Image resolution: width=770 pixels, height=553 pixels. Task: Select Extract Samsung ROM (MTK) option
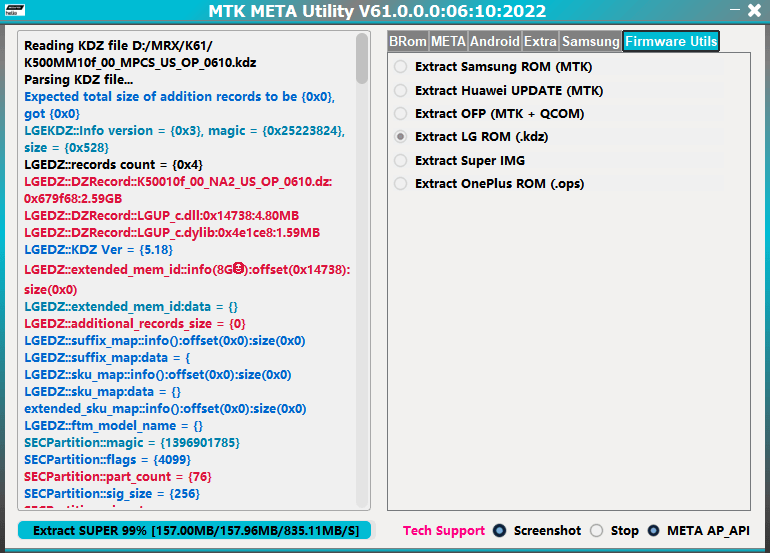coord(493,67)
